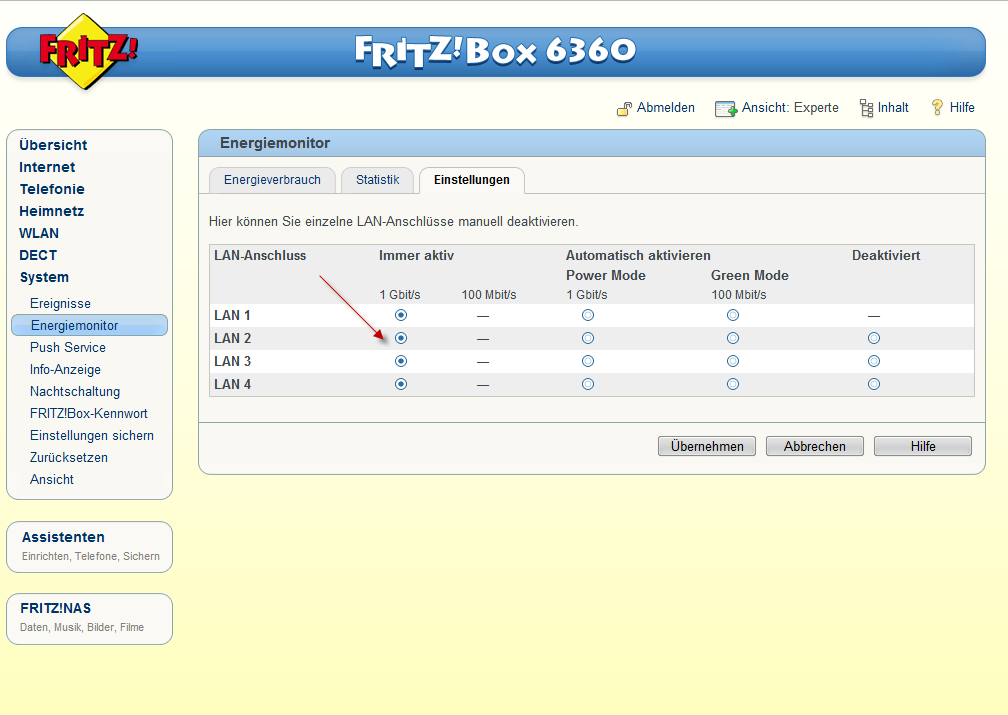The height and width of the screenshot is (715, 1008).
Task: Open the Inhalt link
Action: [x=893, y=108]
